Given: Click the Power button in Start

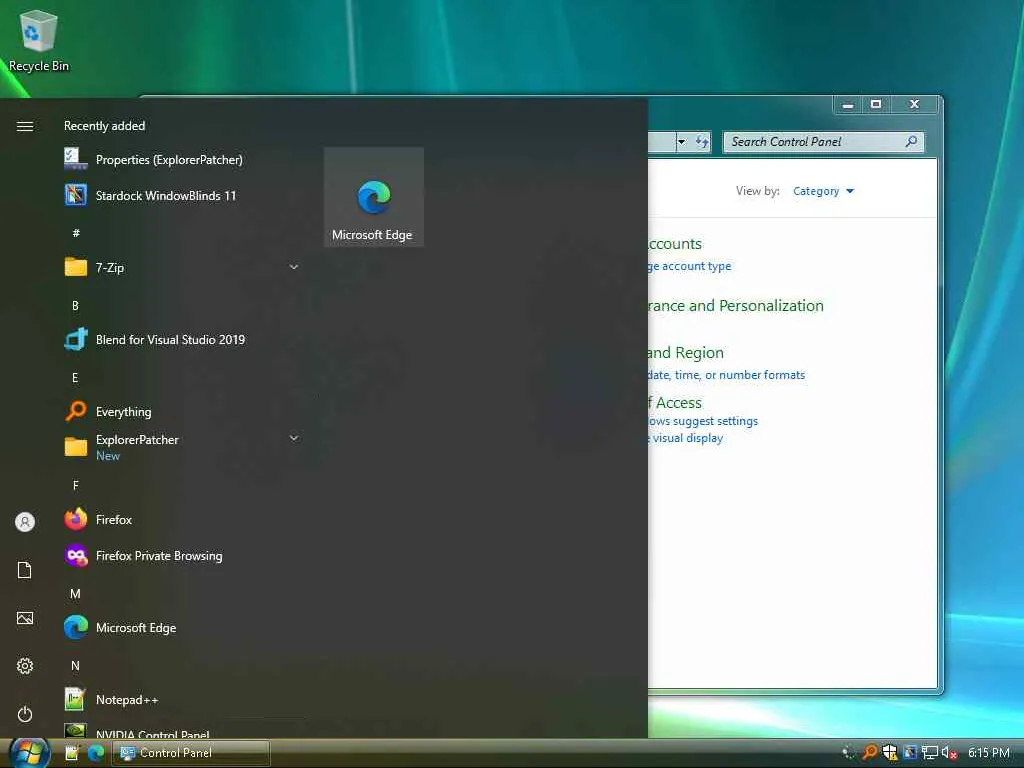Looking at the screenshot, I should pos(25,714).
